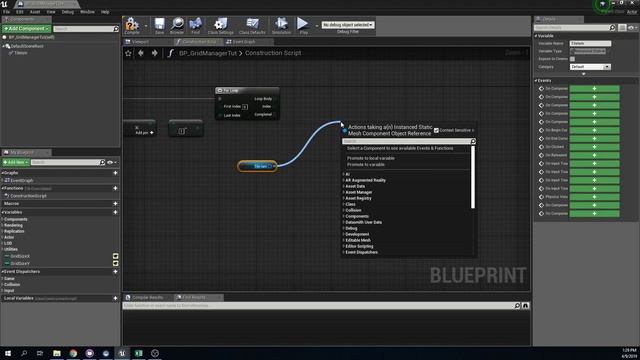Add a new graph with plus icon
This screenshot has width=640, height=360.
pos(116,173)
